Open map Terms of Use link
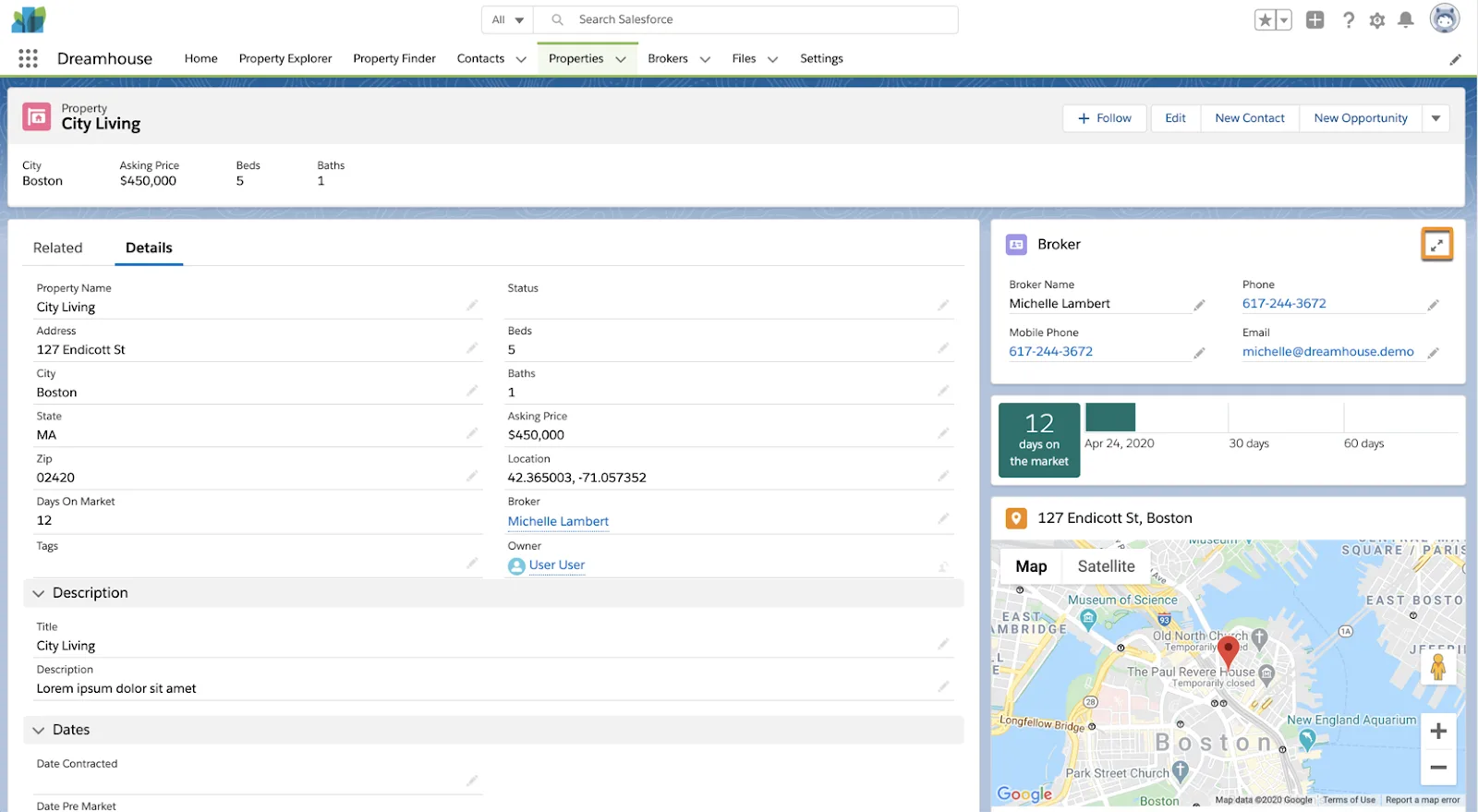 pyautogui.click(x=1349, y=800)
